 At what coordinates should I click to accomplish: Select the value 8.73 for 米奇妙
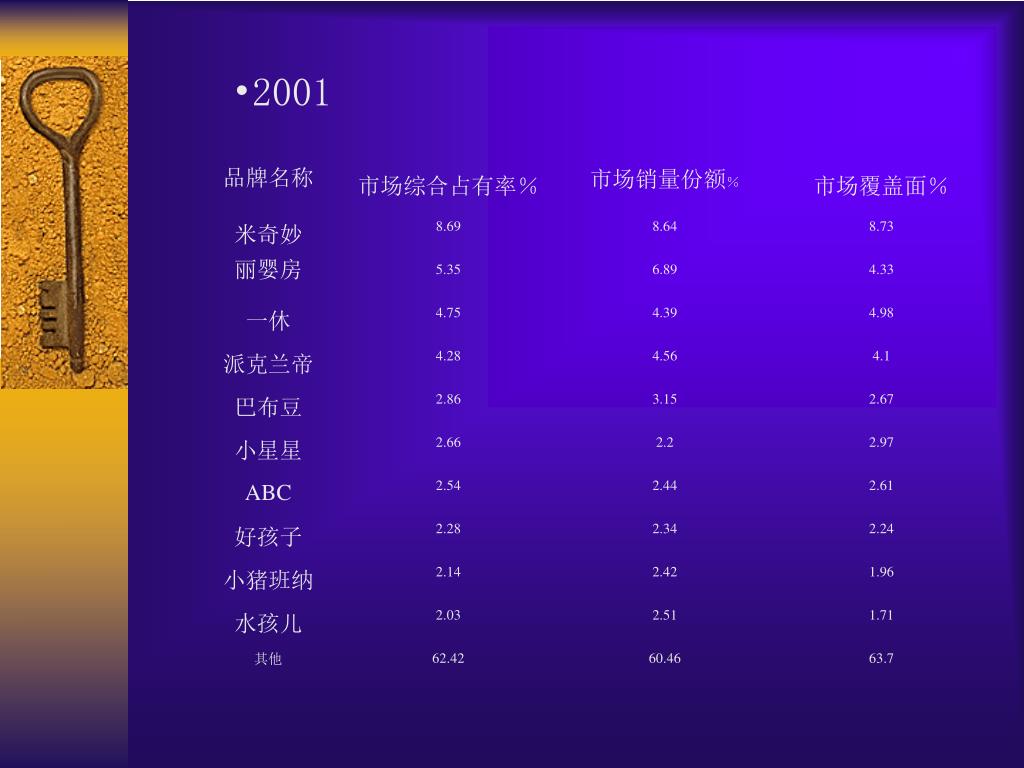click(881, 227)
